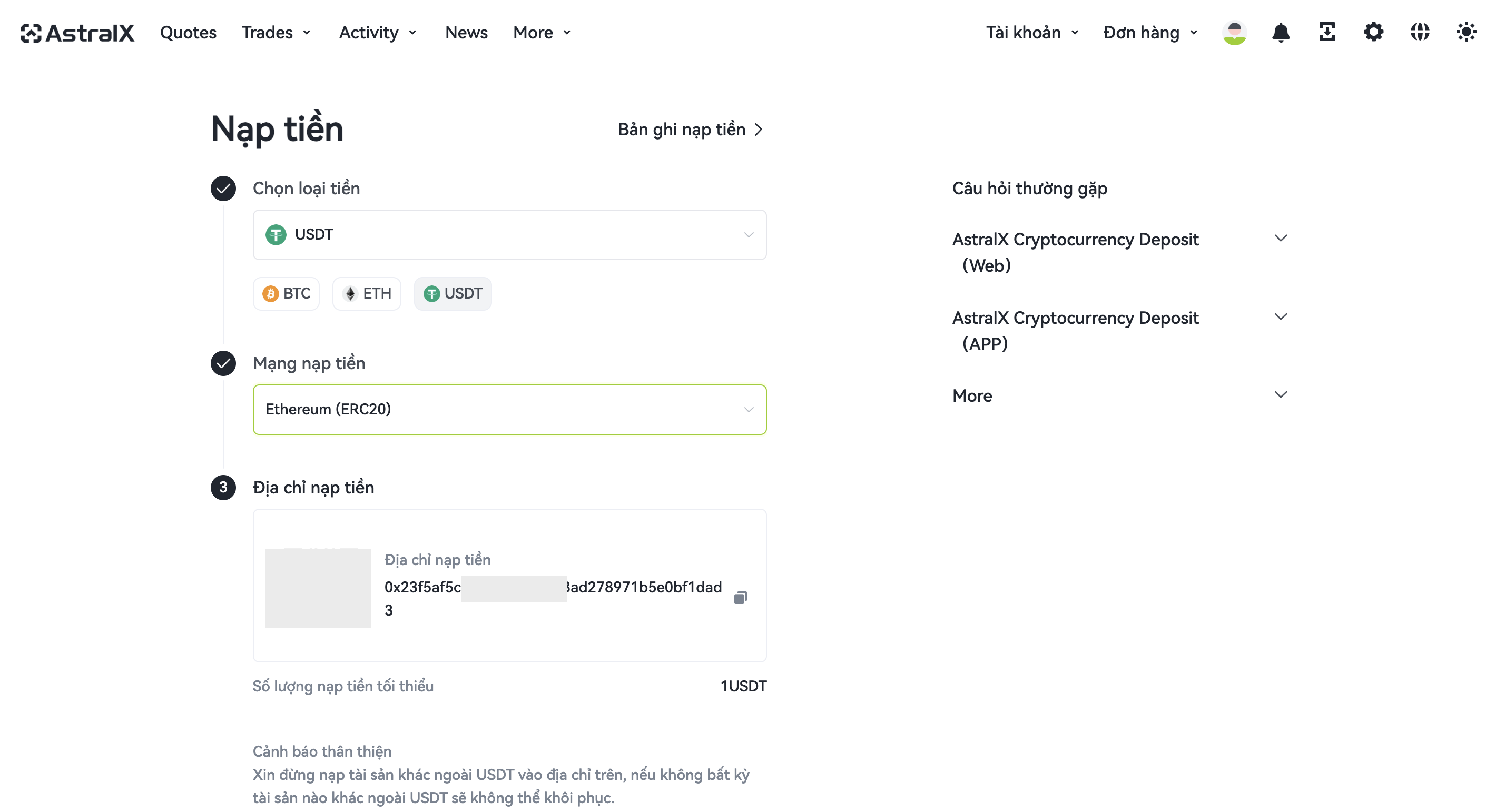Click 'Câu hỏi thường gặp' heading
This screenshot has width=1495, height=812.
pos(1029,189)
